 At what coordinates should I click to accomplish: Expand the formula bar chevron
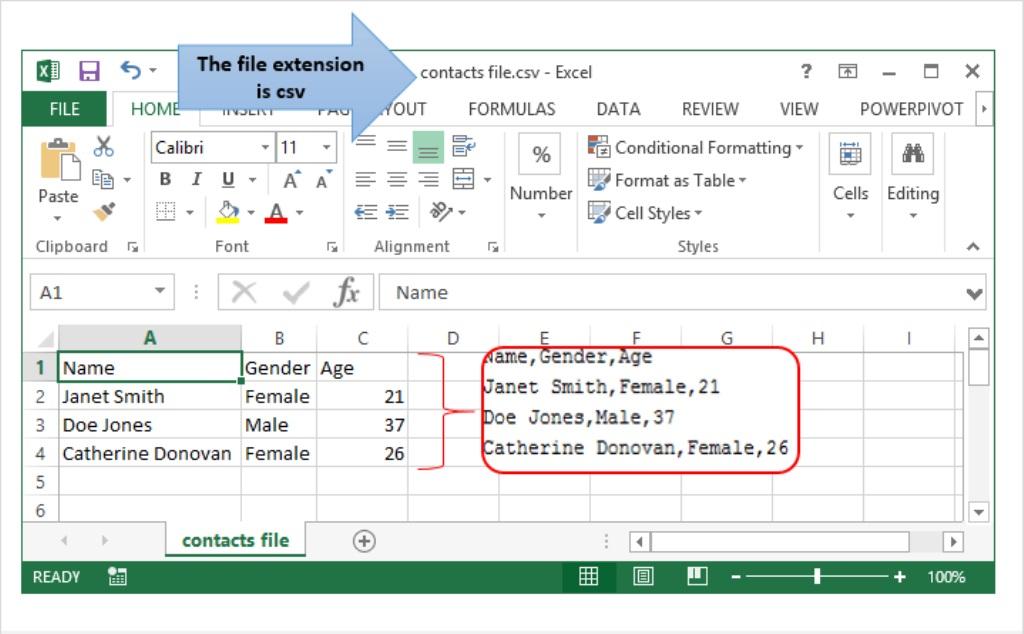click(974, 294)
